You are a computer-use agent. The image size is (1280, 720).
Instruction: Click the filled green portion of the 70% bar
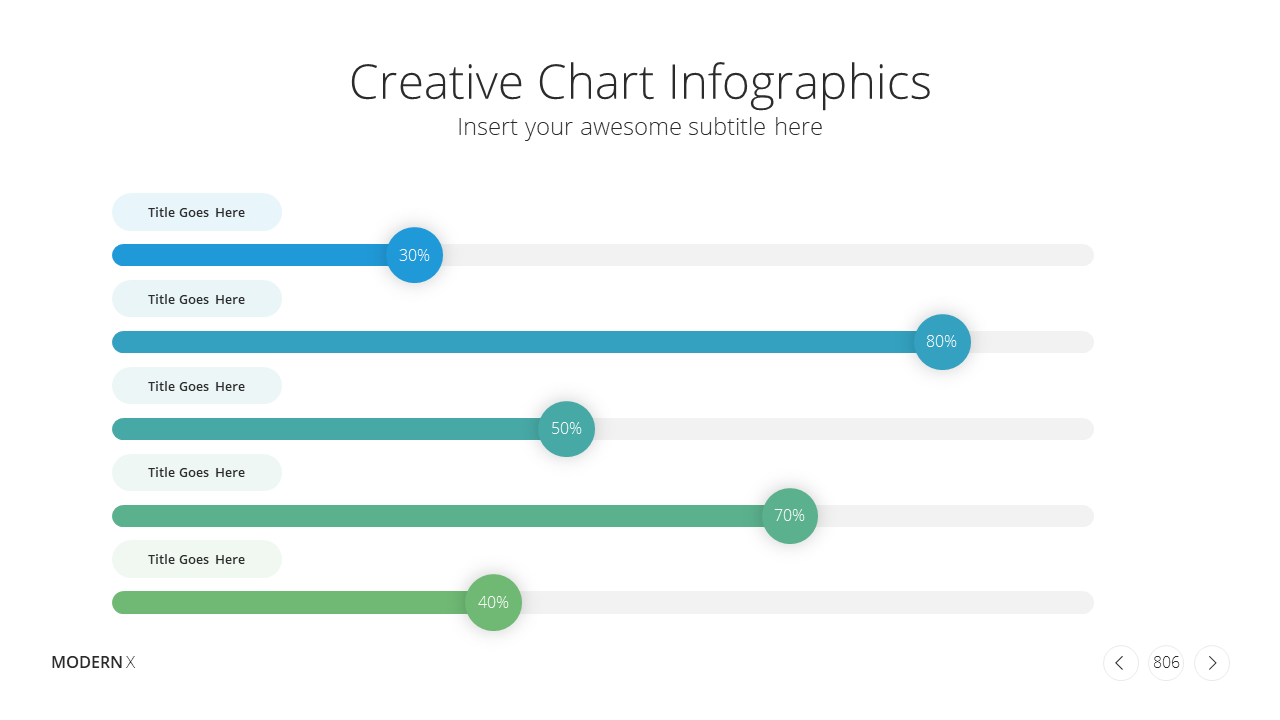coord(438,516)
